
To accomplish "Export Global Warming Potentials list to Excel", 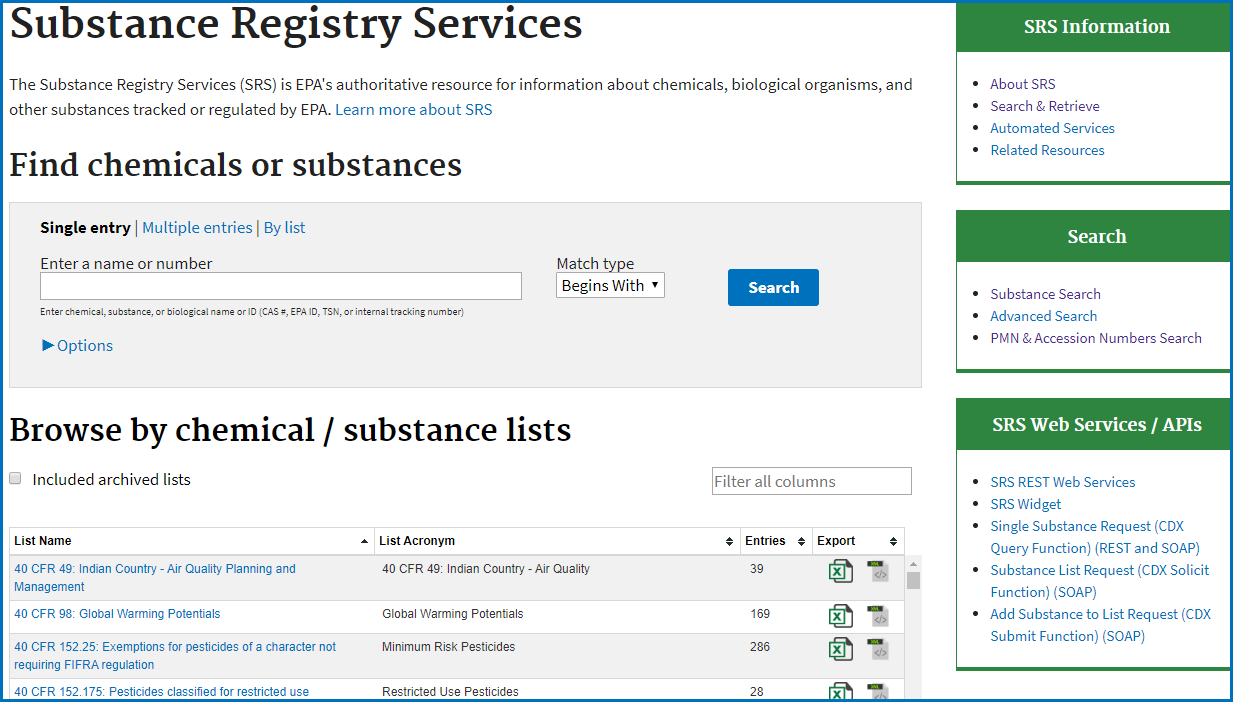I will [840, 616].
